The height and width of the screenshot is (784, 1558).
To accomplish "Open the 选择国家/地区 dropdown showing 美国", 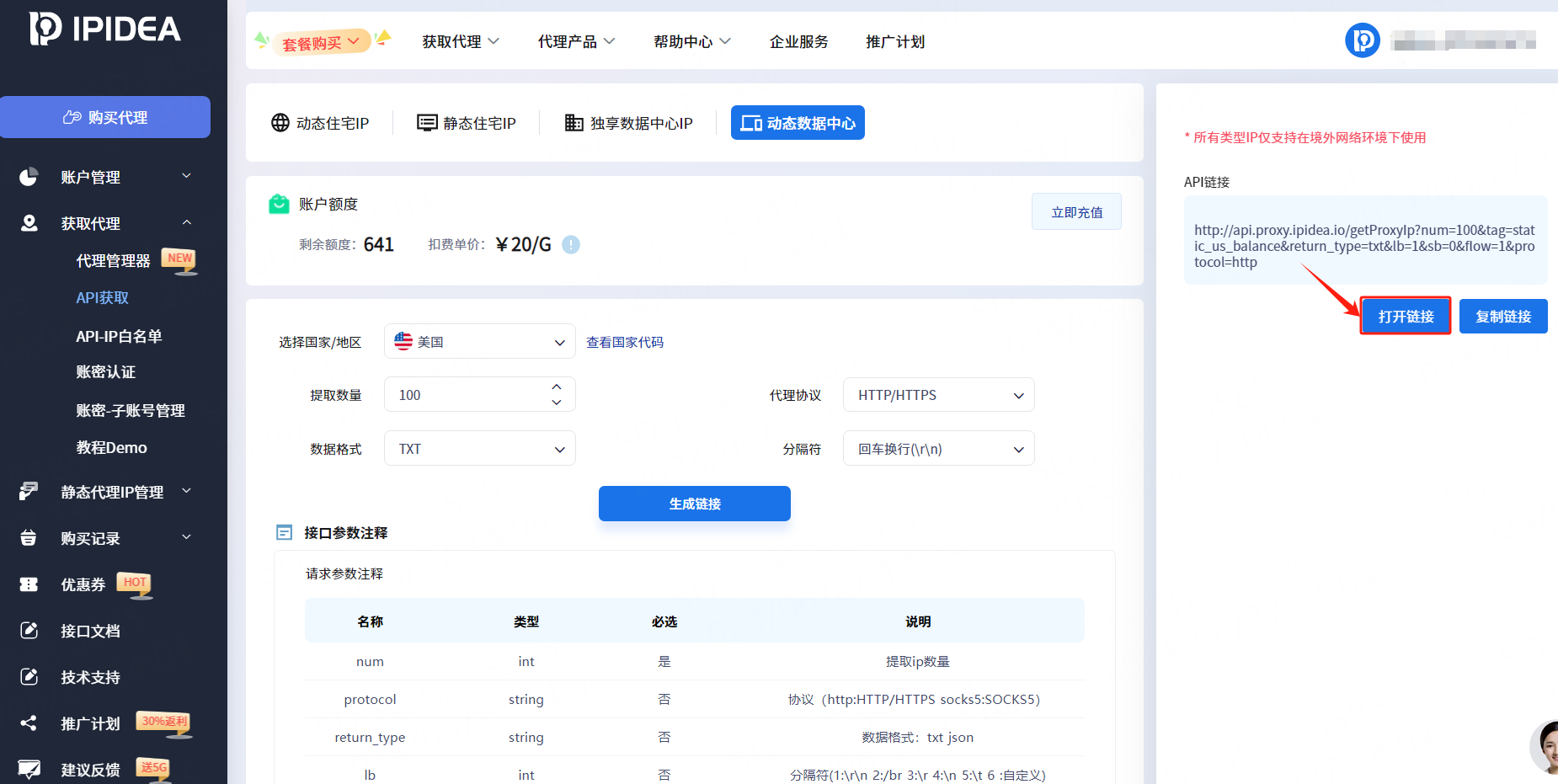I will click(480, 341).
